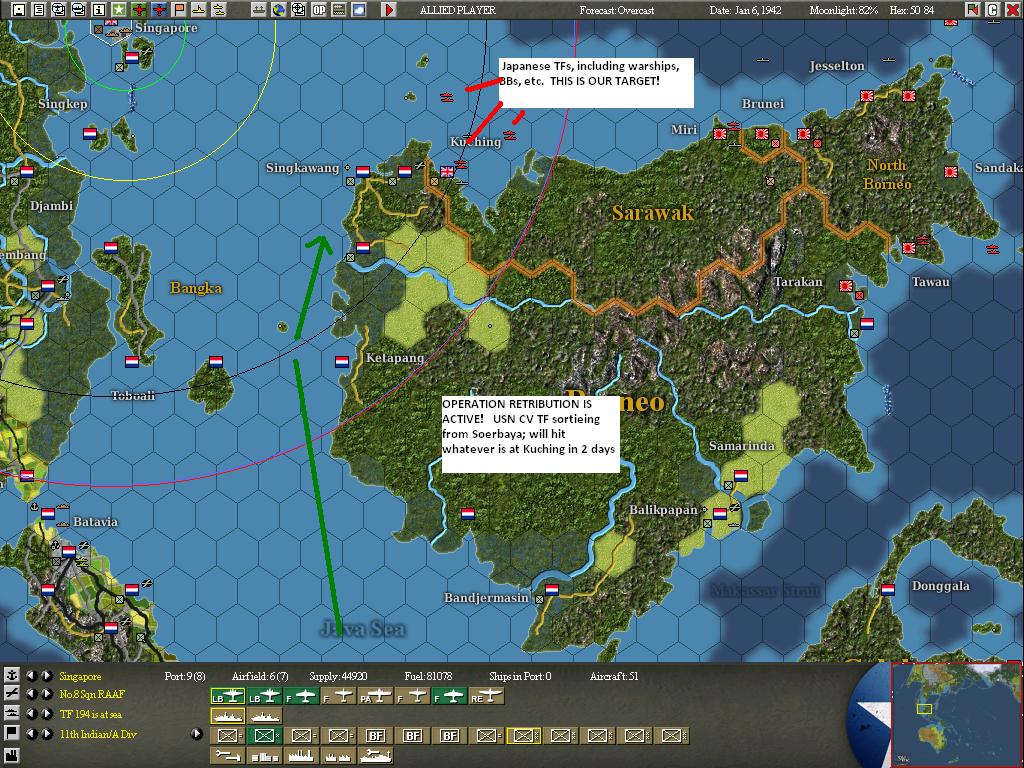
Task: Open the info 'i' icon in top toolbar
Action: 99,10
